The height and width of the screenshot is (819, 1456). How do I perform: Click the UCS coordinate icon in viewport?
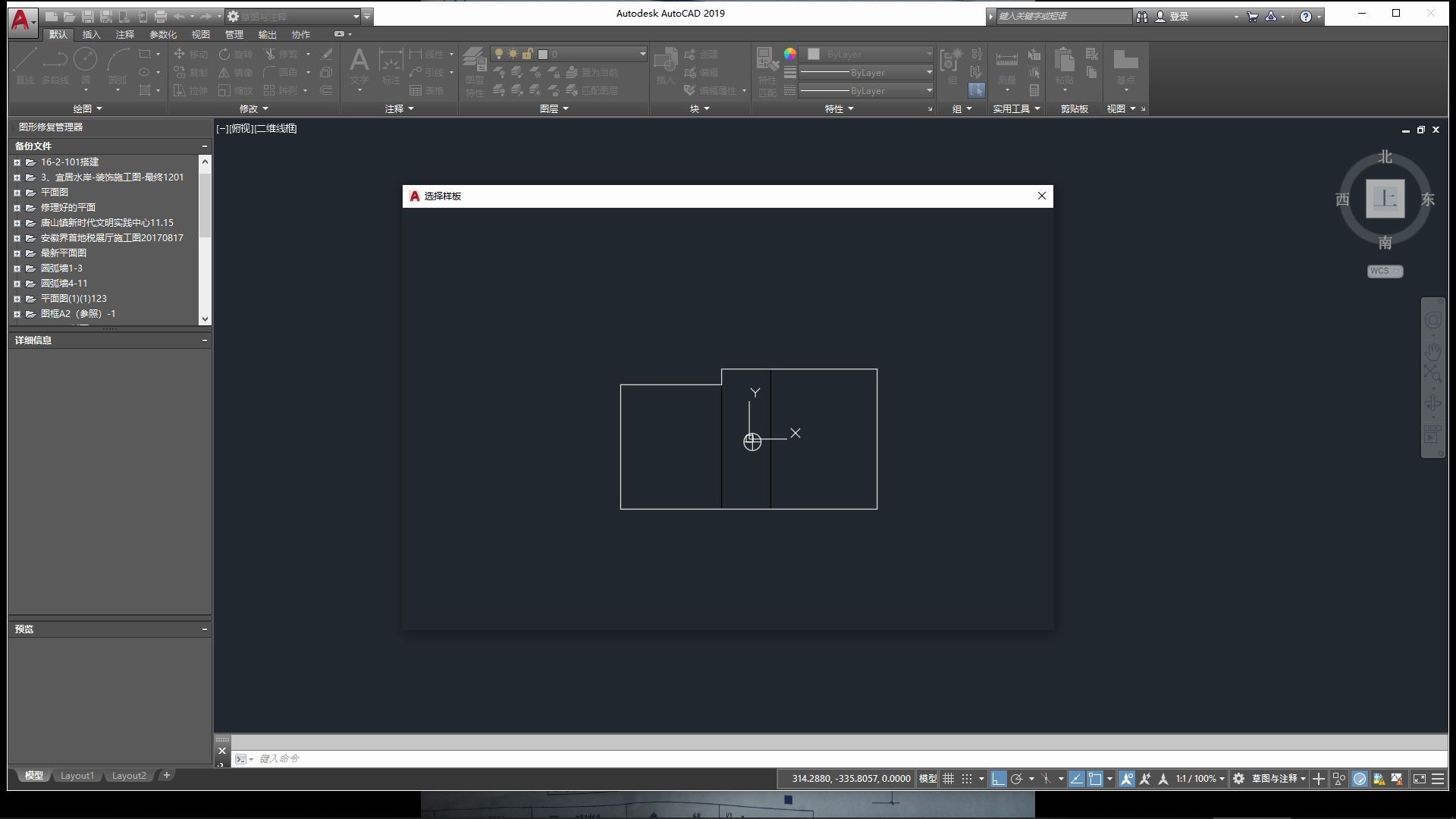[752, 441]
